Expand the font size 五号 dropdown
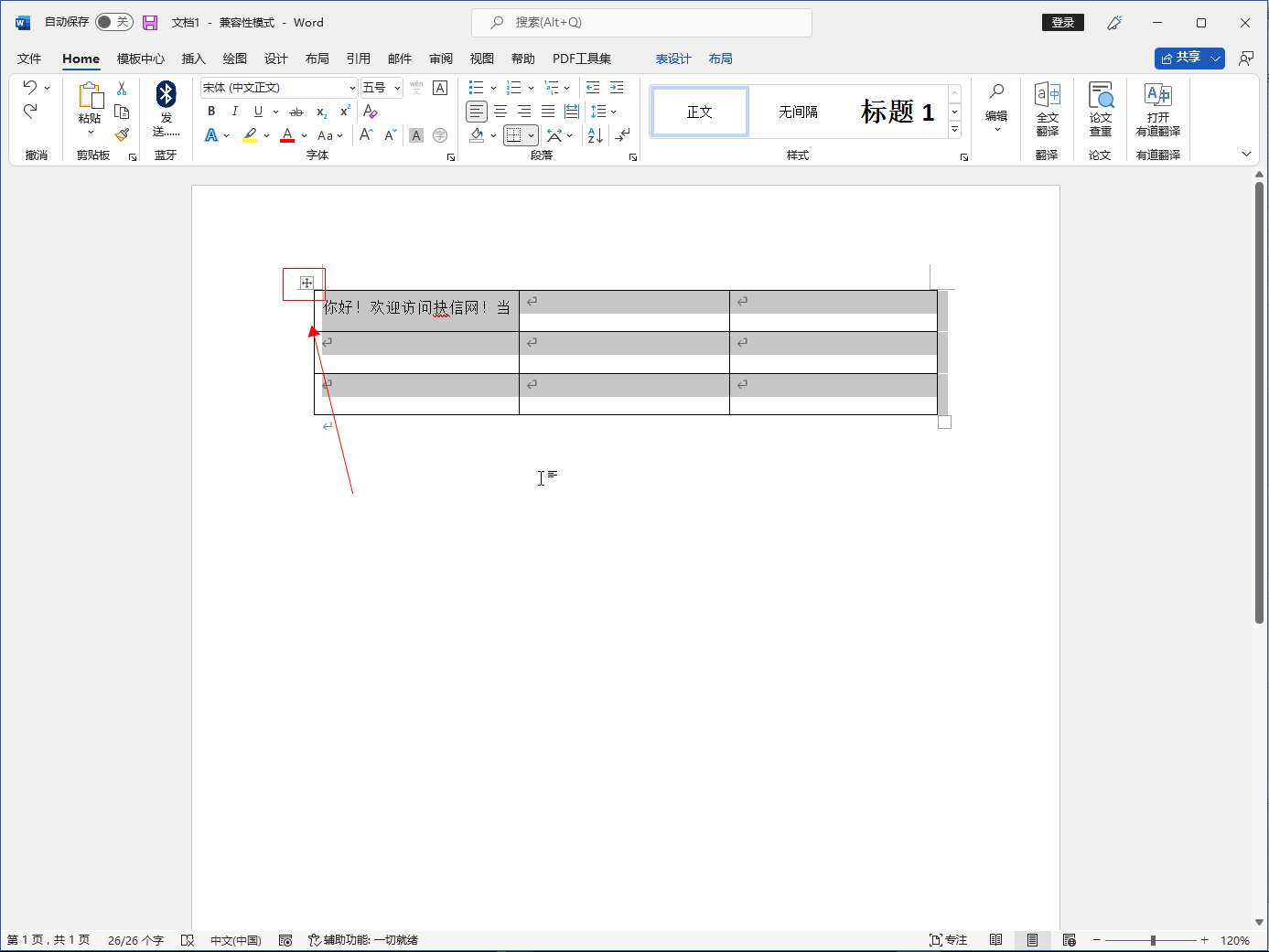The height and width of the screenshot is (952, 1269). (x=397, y=88)
